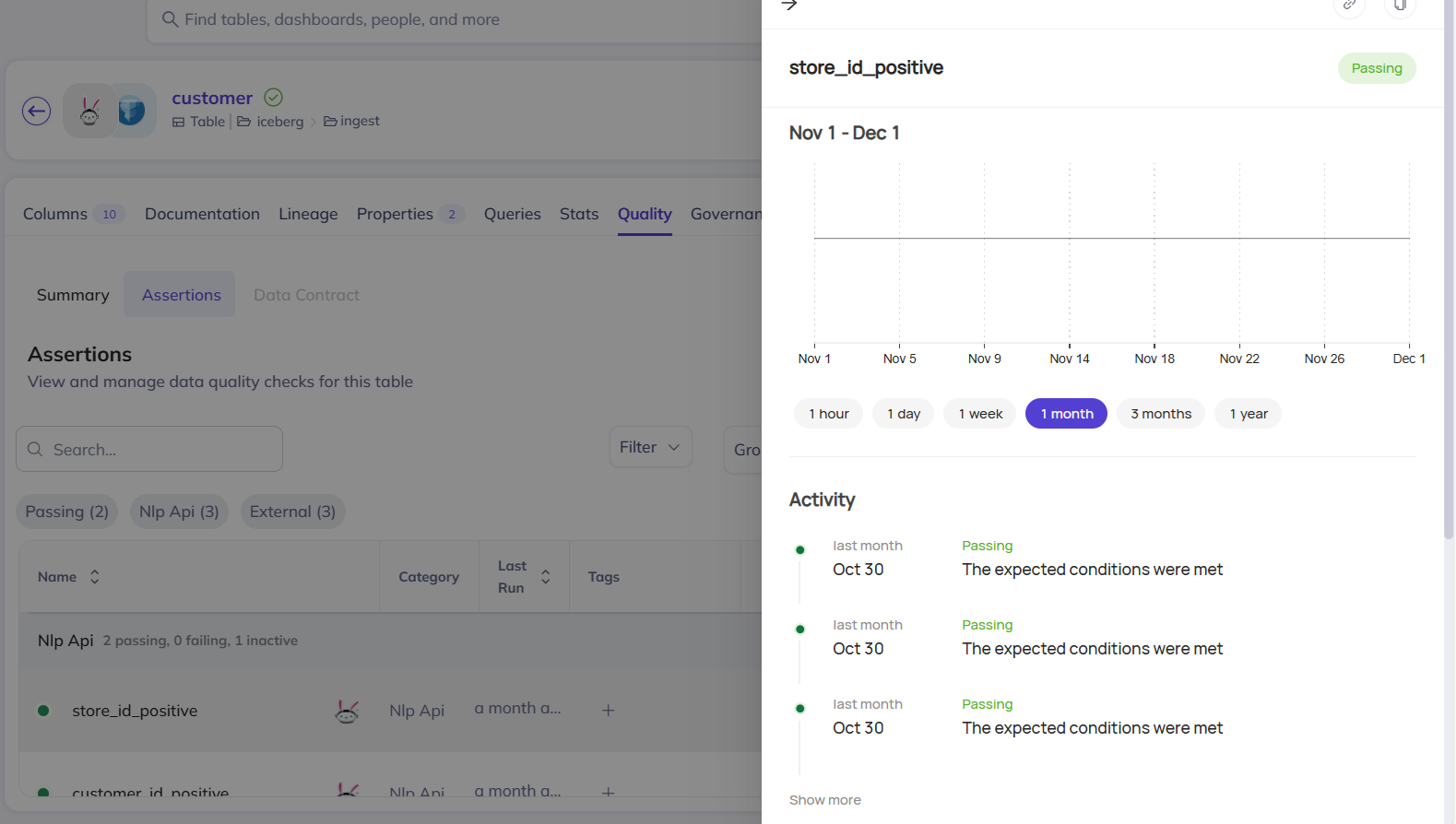Open the Group dropdown next to Filter
Screen dimensions: 1456x824
click(x=743, y=450)
